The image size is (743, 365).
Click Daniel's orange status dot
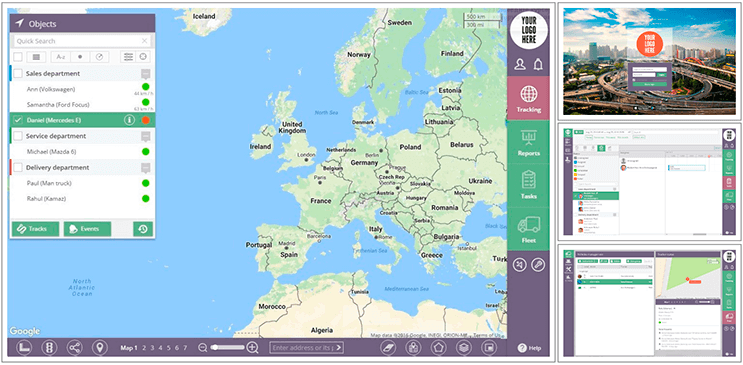coord(145,120)
